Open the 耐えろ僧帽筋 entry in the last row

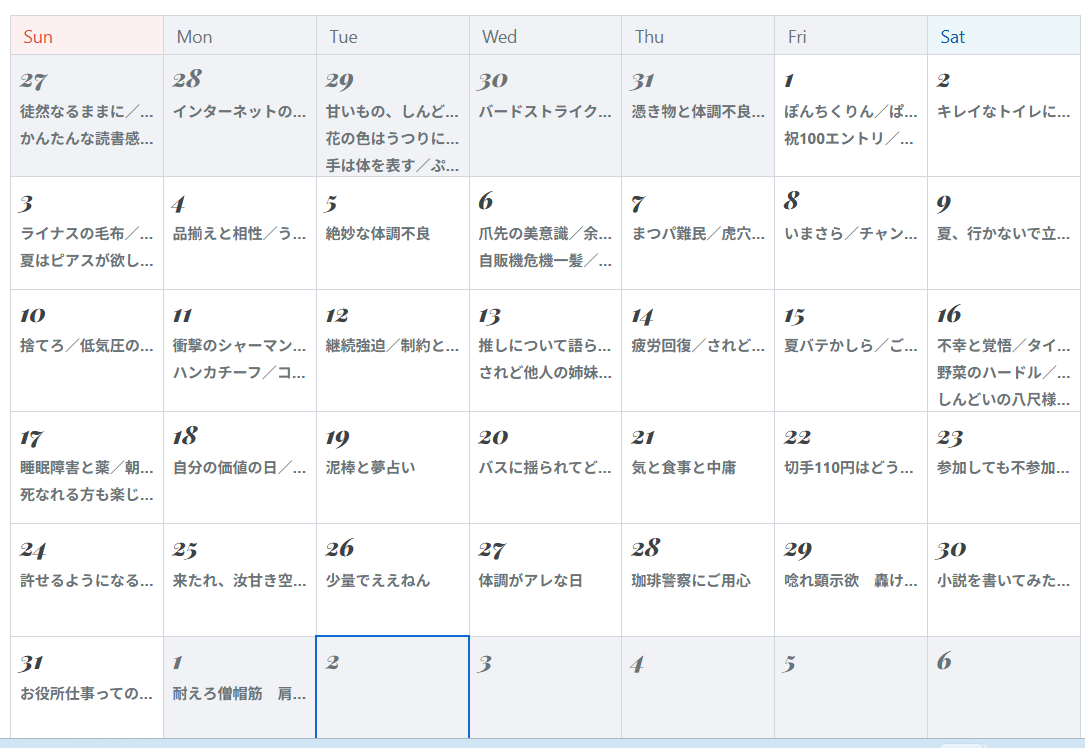pos(239,693)
